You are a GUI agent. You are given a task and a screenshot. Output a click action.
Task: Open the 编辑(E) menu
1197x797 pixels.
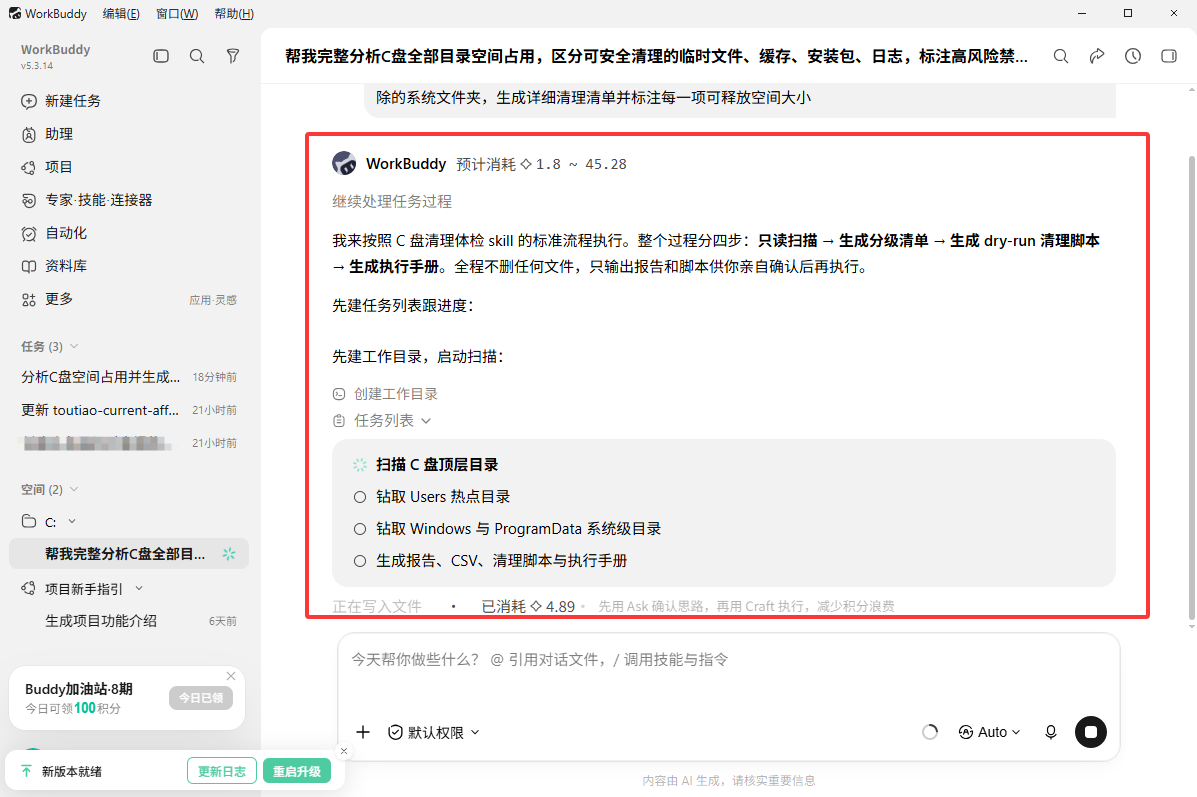click(x=121, y=14)
